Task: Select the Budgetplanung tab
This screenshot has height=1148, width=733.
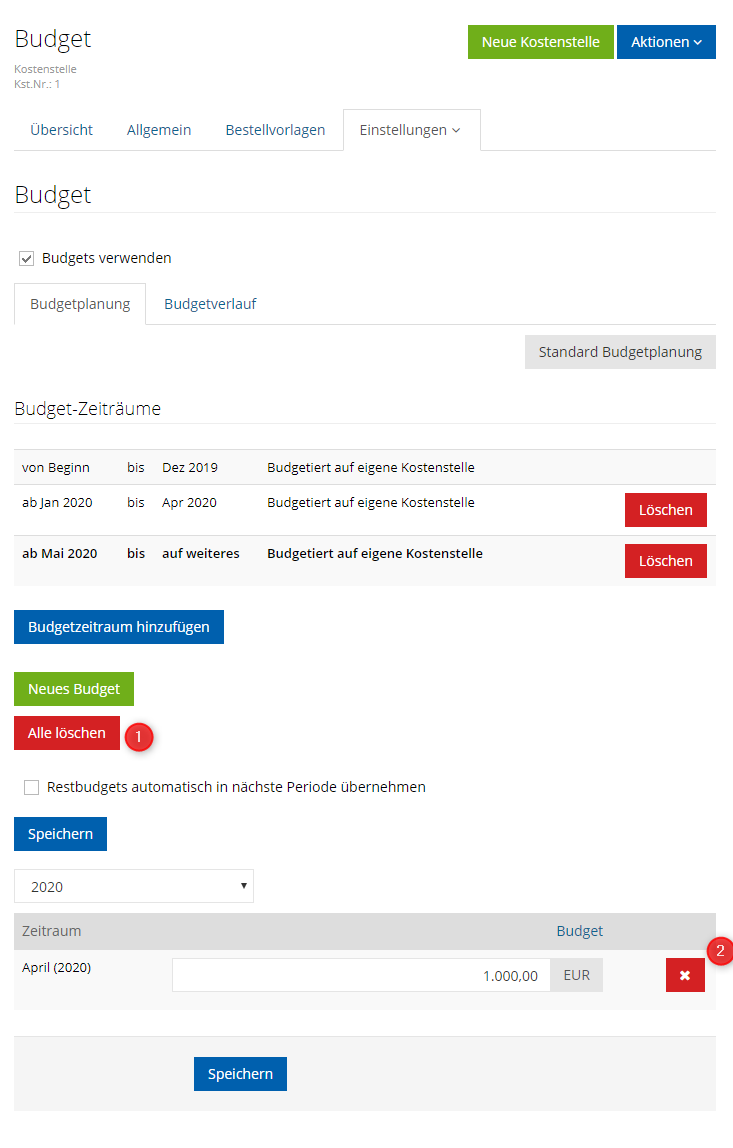Action: point(80,304)
